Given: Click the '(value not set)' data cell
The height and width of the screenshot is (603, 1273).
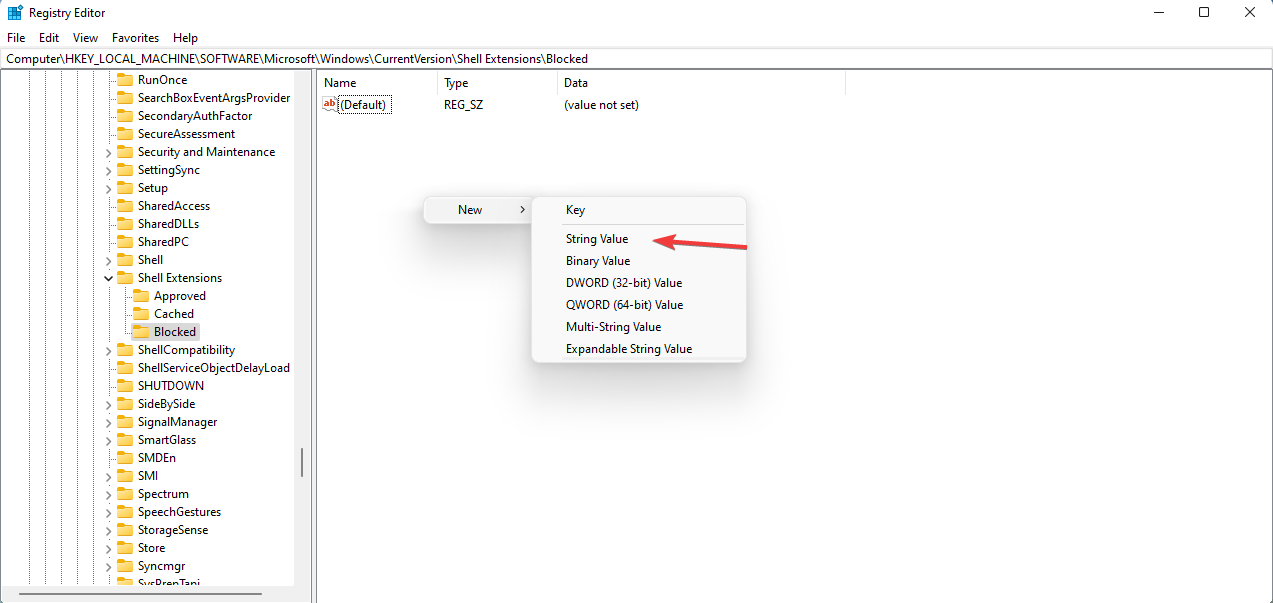Looking at the screenshot, I should (601, 105).
